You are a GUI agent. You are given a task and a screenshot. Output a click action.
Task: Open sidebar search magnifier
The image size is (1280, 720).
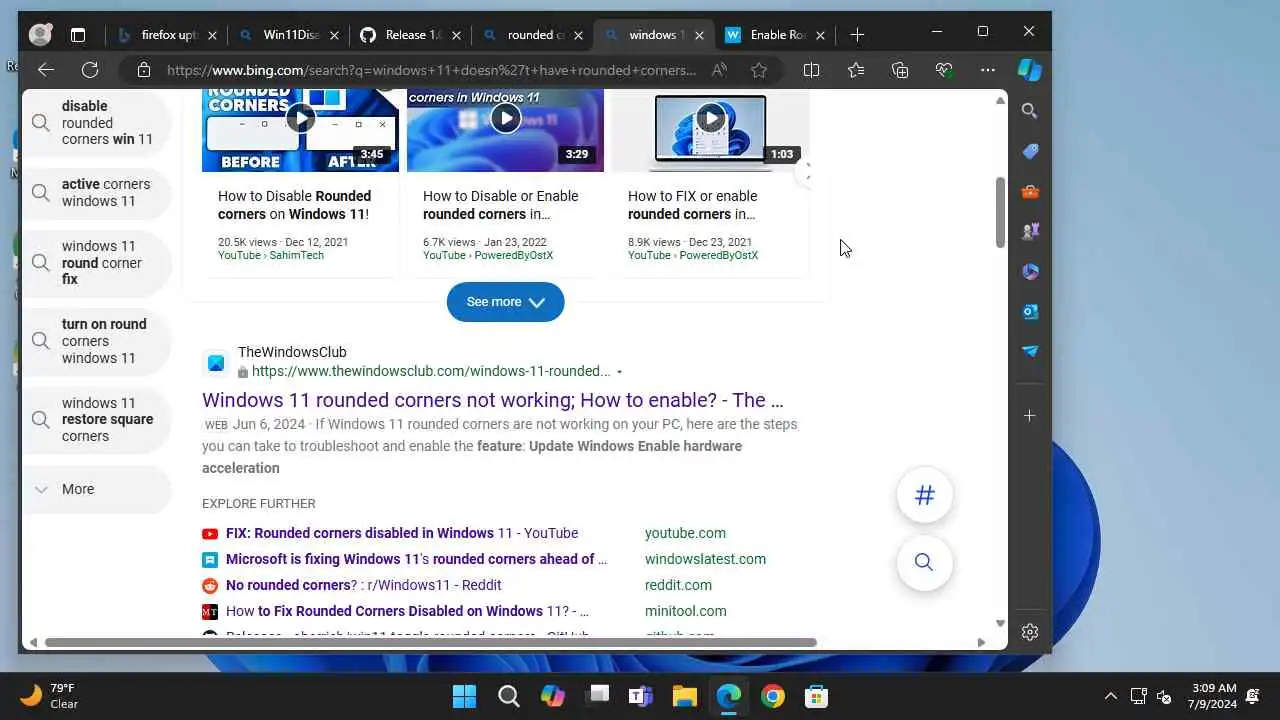[x=1030, y=111]
